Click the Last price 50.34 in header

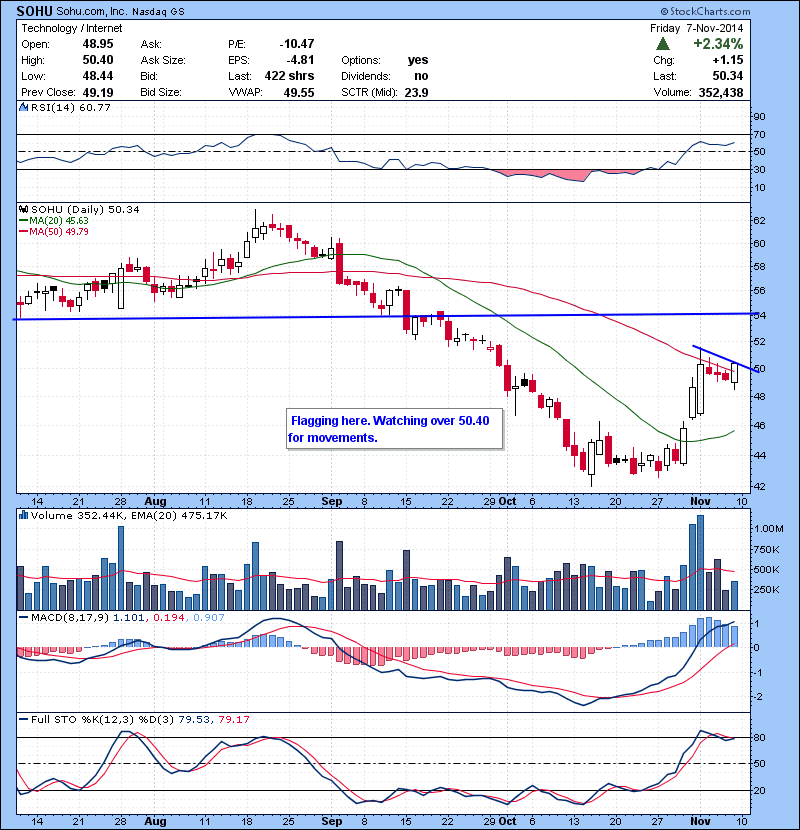coord(727,76)
